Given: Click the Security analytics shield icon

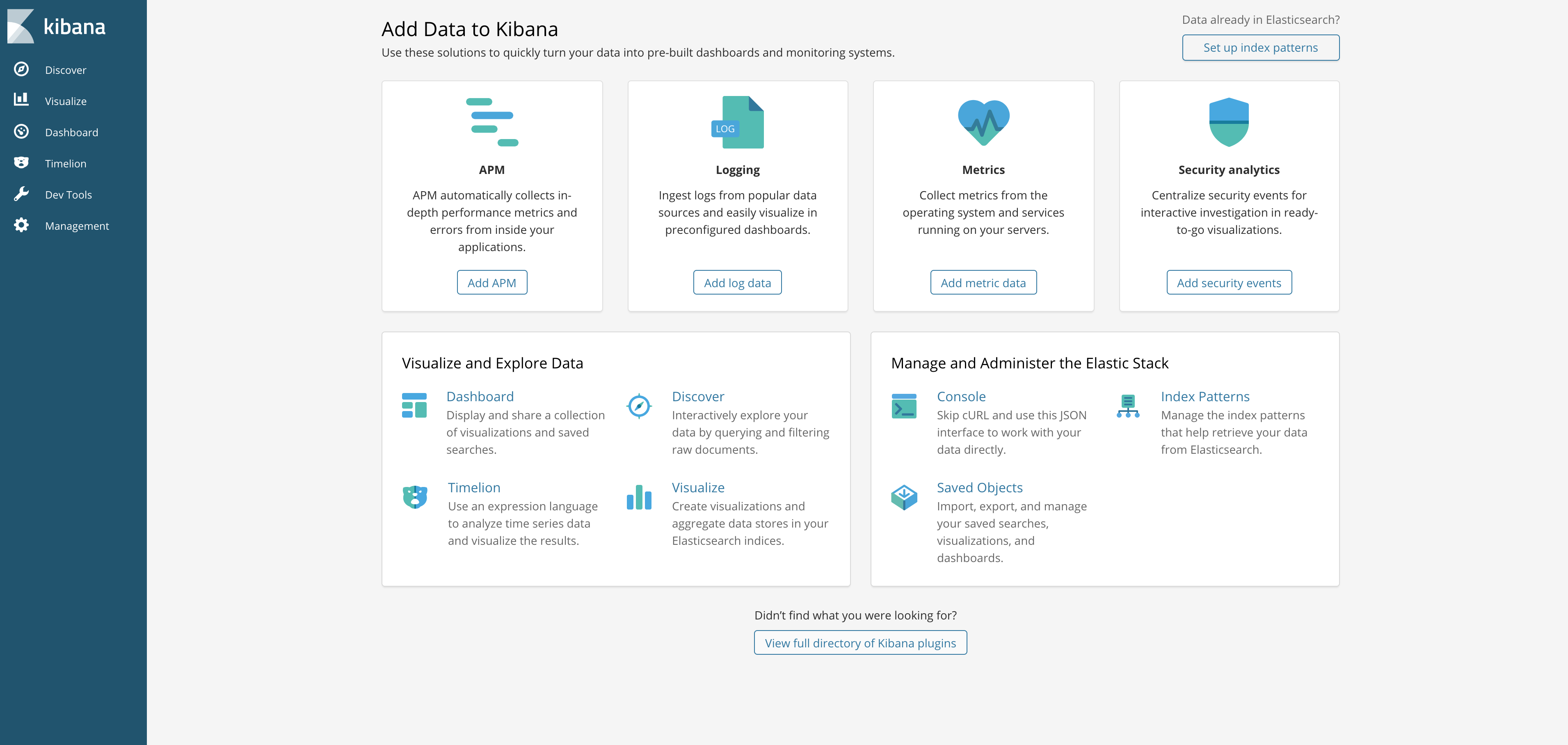Looking at the screenshot, I should coord(1228,122).
